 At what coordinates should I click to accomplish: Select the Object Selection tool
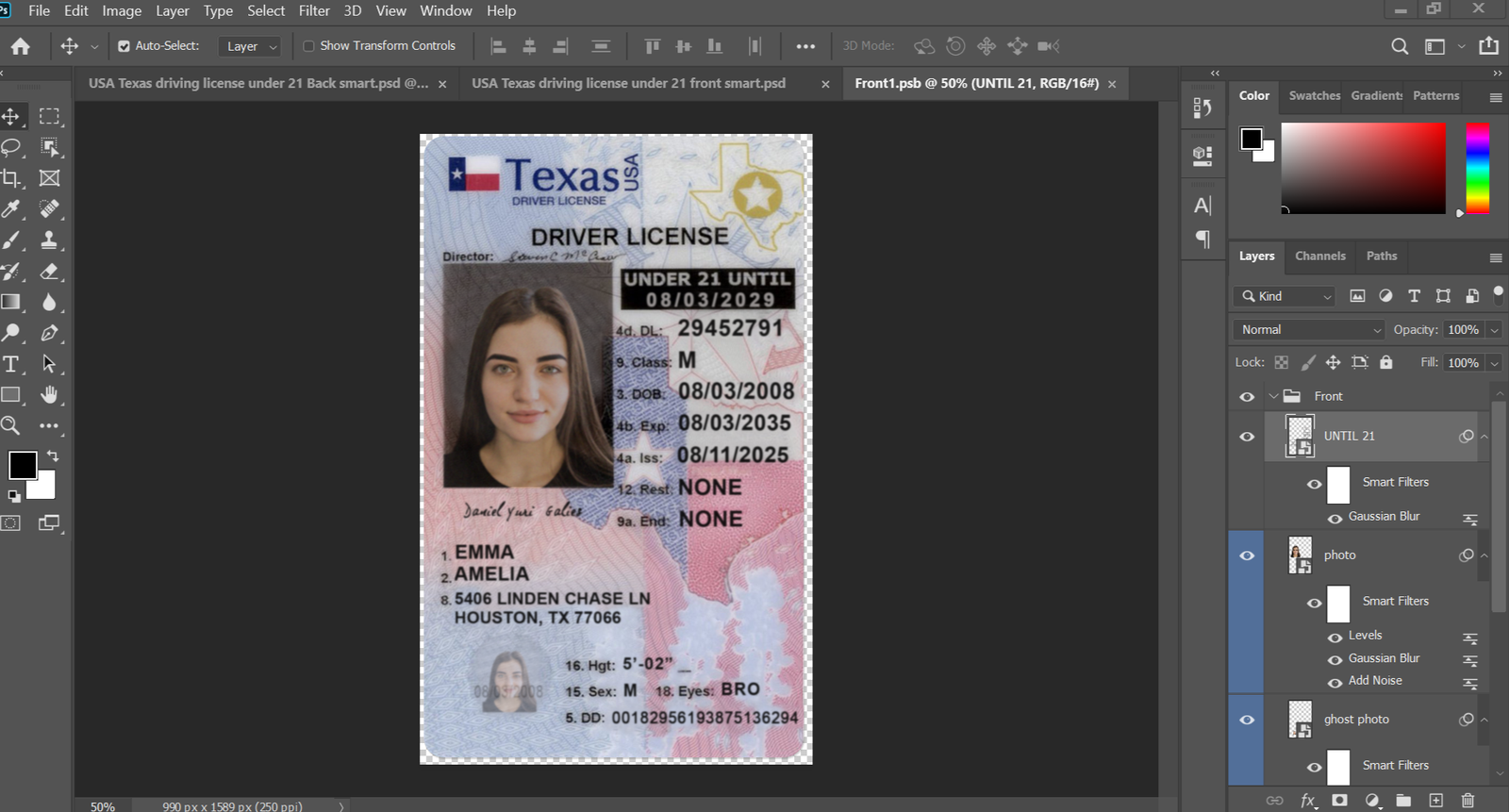(49, 147)
